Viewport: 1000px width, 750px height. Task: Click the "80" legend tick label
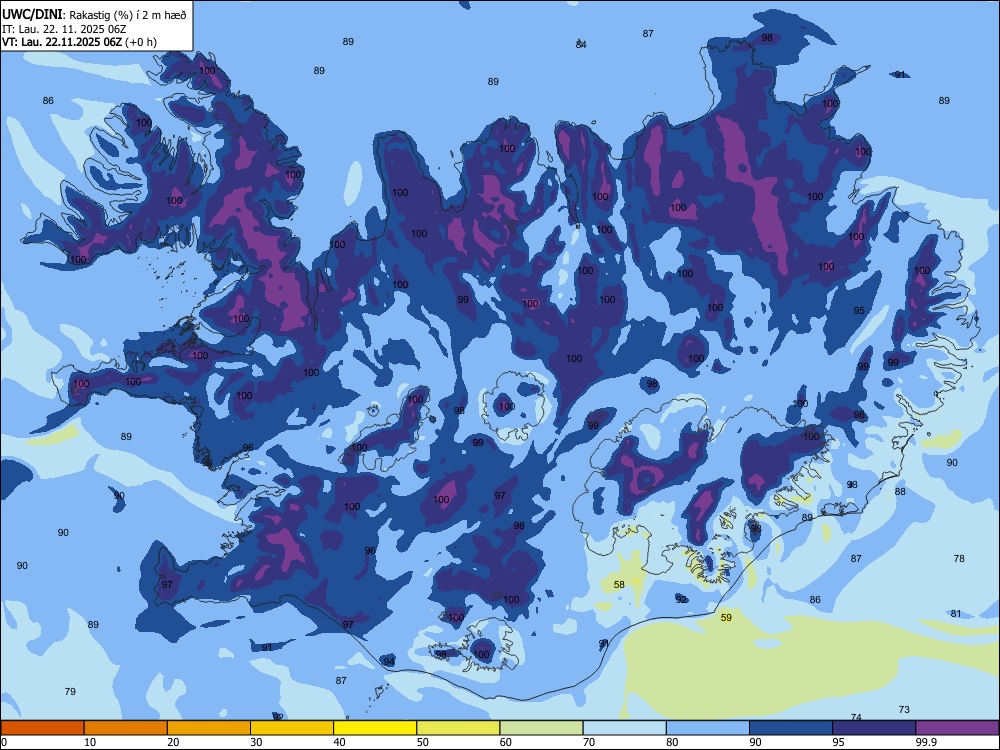pos(672,742)
